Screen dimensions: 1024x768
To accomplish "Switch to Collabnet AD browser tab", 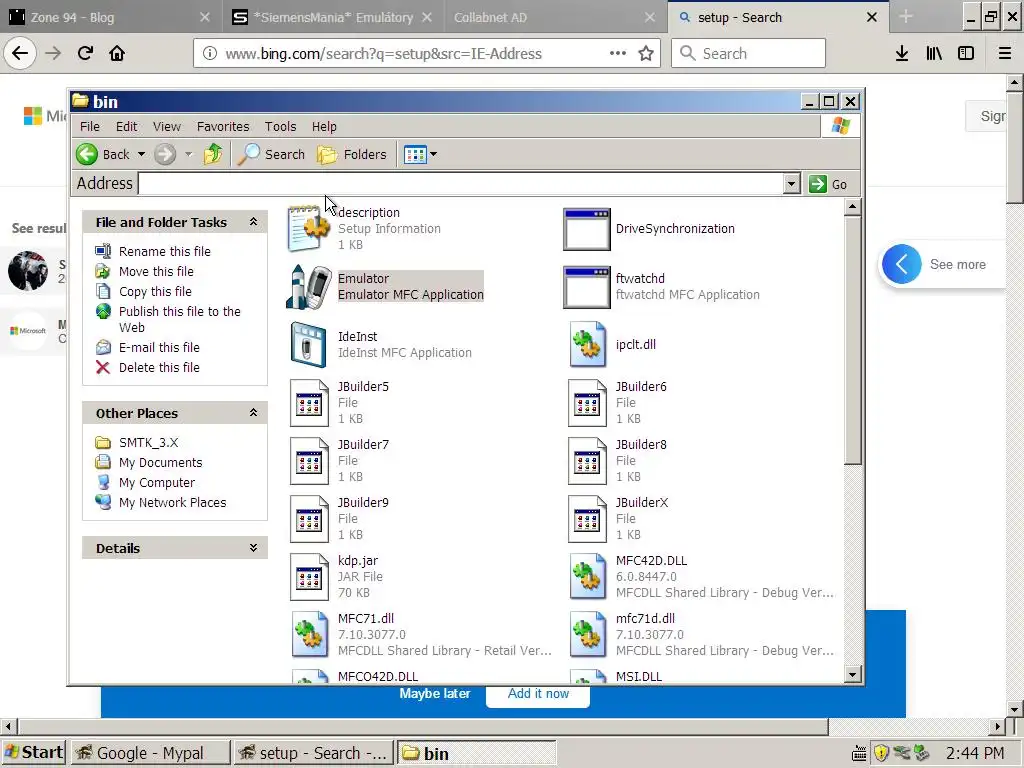I will point(555,18).
